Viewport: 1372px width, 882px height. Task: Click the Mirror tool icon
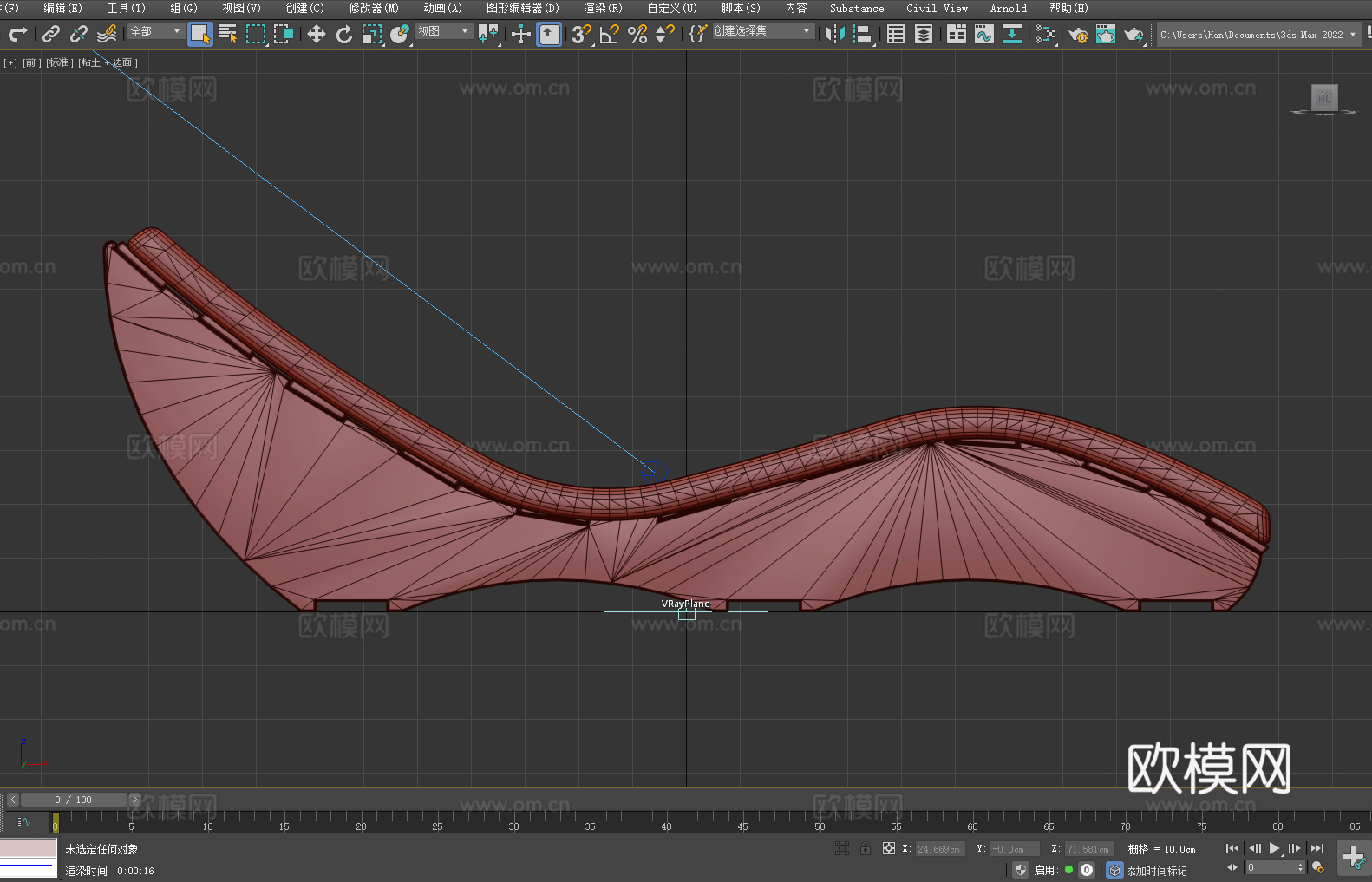[835, 34]
